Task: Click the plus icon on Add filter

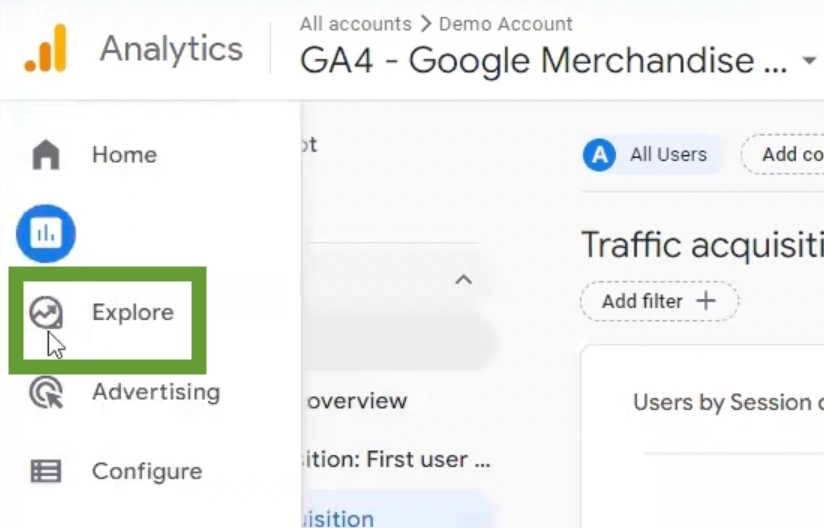Action: pos(706,301)
